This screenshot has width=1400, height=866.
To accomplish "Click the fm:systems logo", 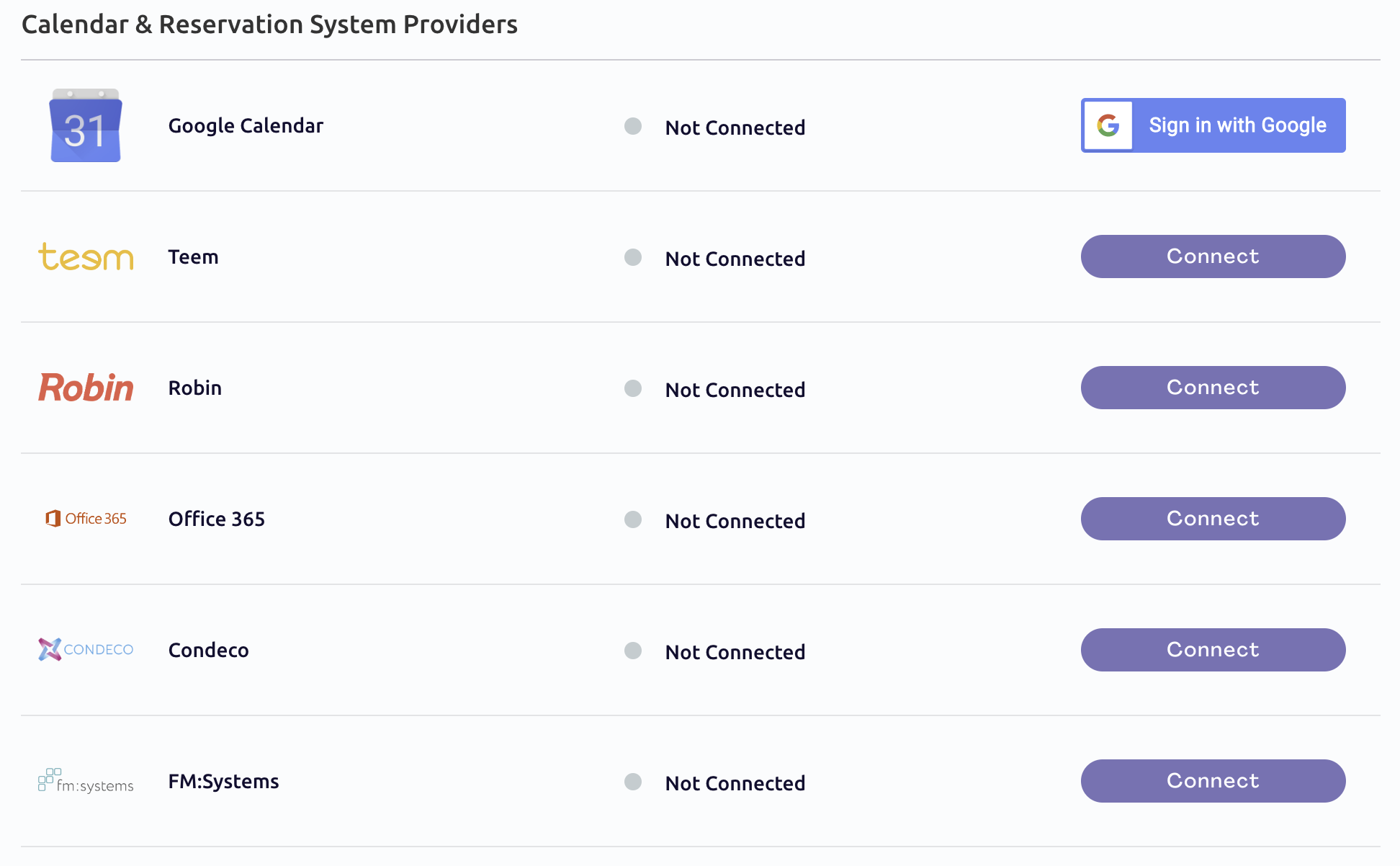I will [x=86, y=781].
